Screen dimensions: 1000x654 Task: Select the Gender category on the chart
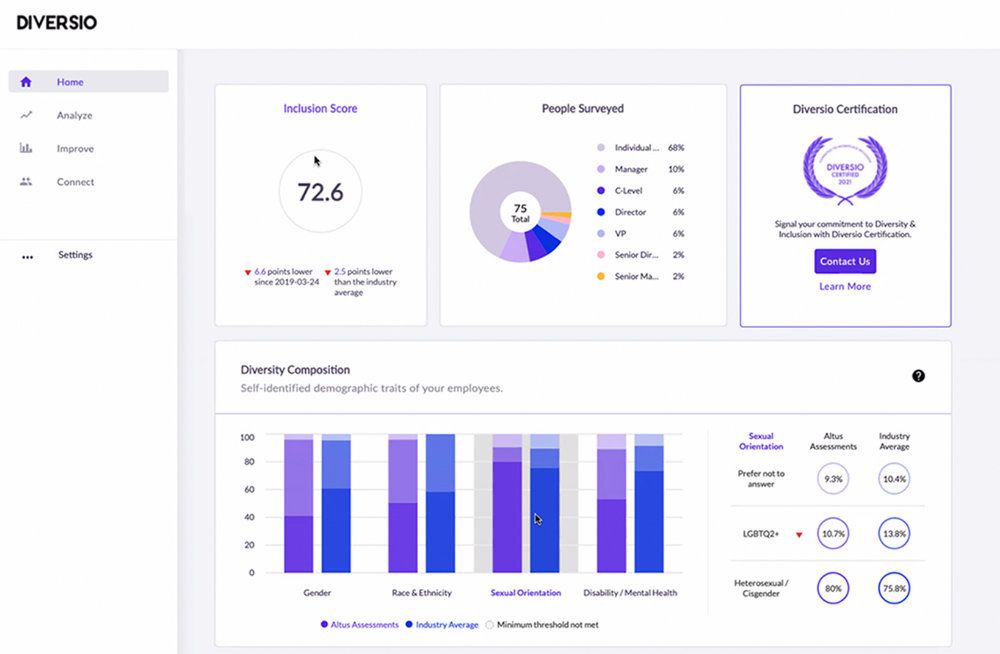point(317,593)
